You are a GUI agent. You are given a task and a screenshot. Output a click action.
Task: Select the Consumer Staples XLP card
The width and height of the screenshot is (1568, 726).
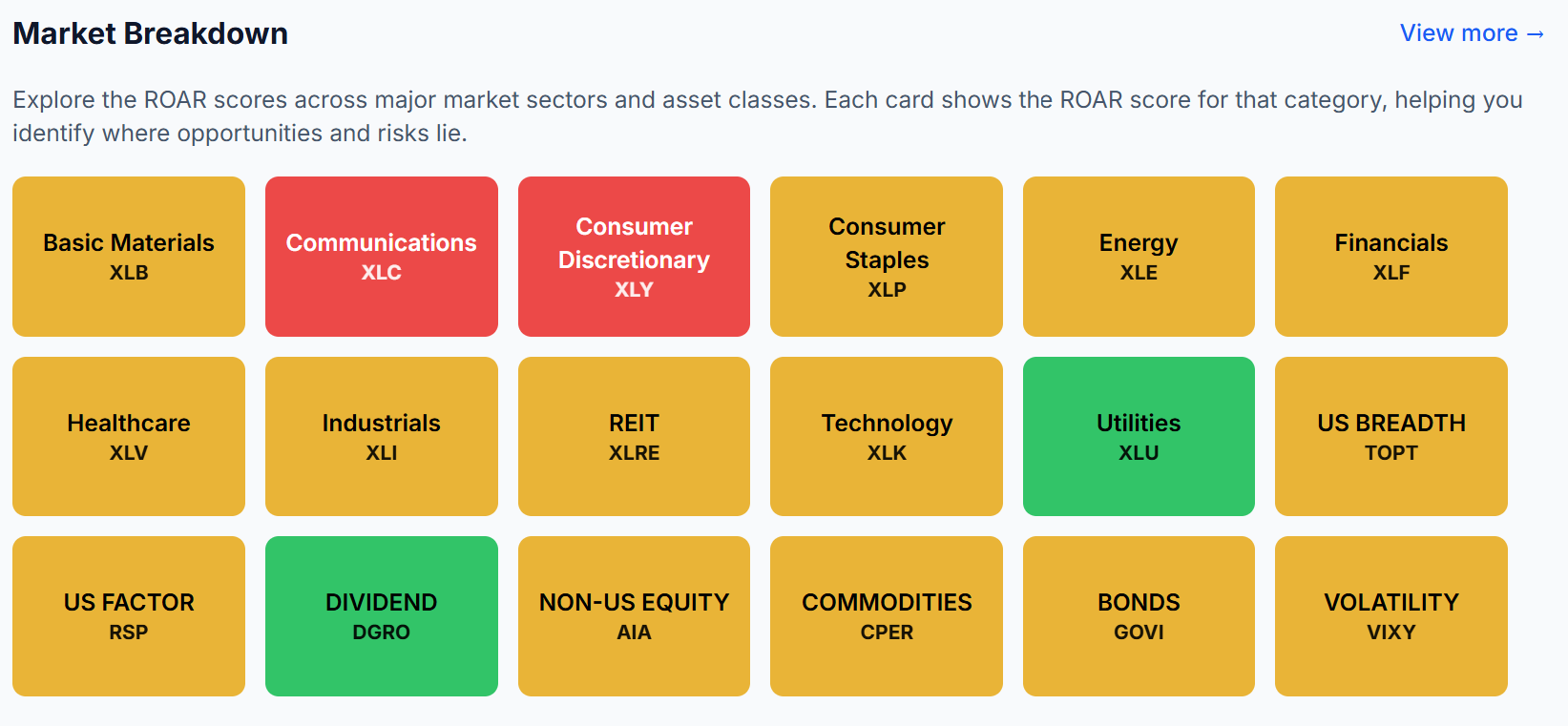[x=887, y=257]
